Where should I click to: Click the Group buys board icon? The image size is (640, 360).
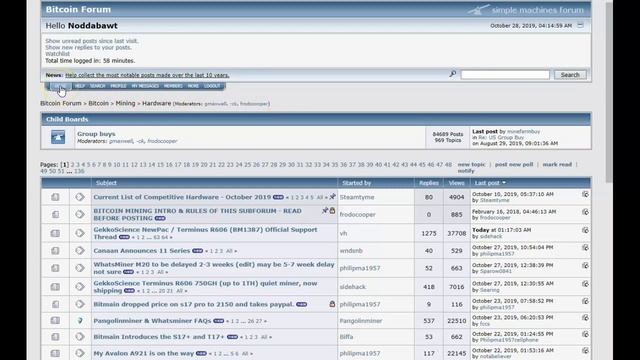coord(58,137)
